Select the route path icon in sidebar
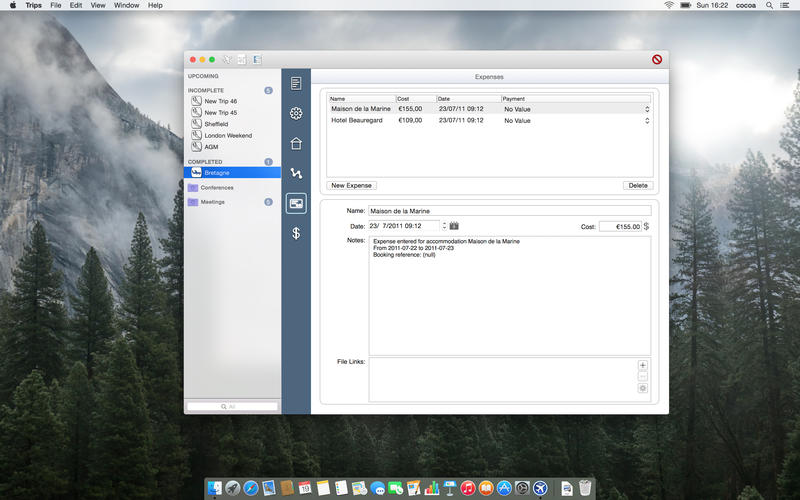This screenshot has width=800, height=500. click(296, 173)
